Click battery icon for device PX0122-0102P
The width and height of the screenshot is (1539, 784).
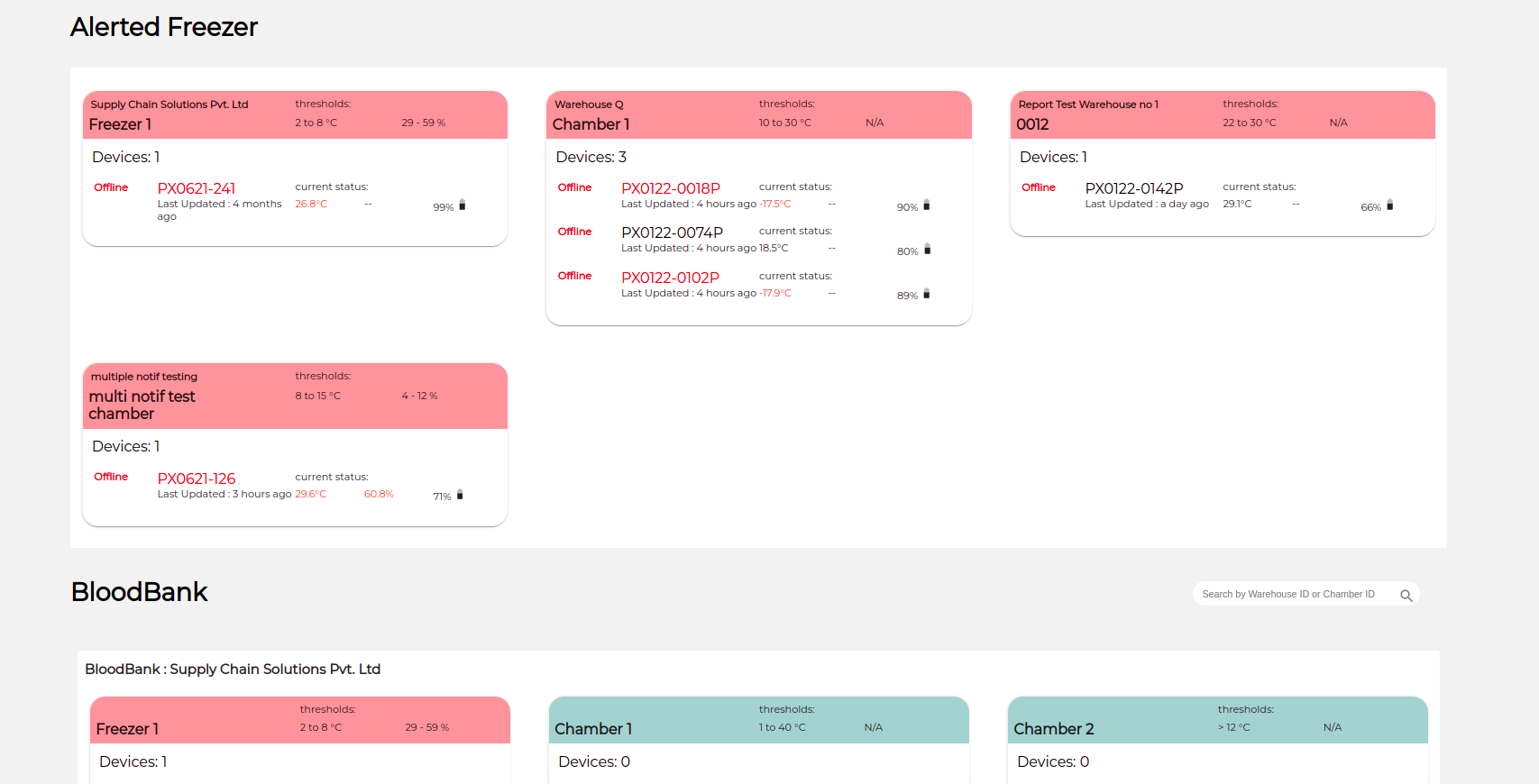coord(926,294)
